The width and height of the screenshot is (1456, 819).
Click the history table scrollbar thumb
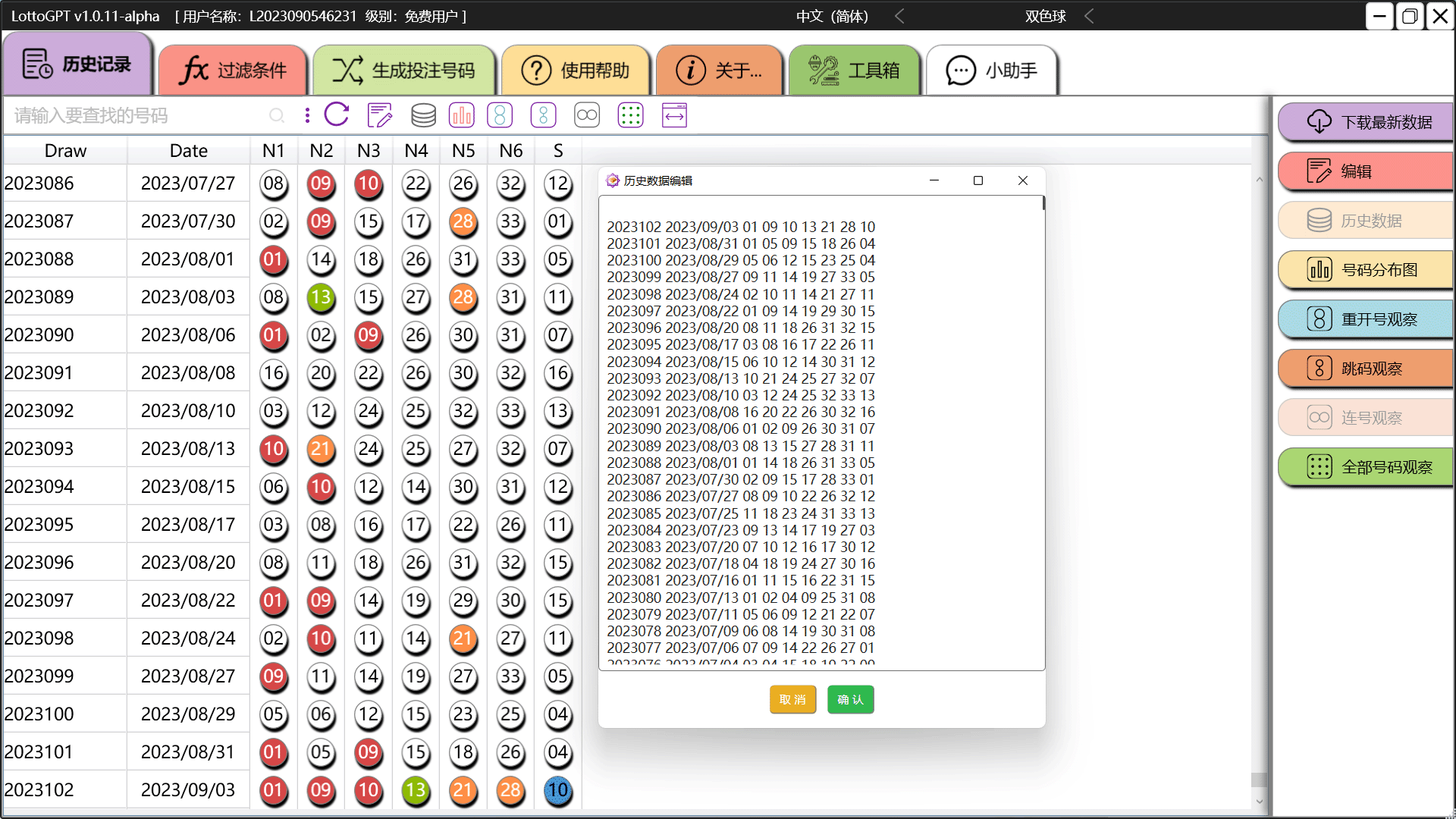click(x=1260, y=780)
